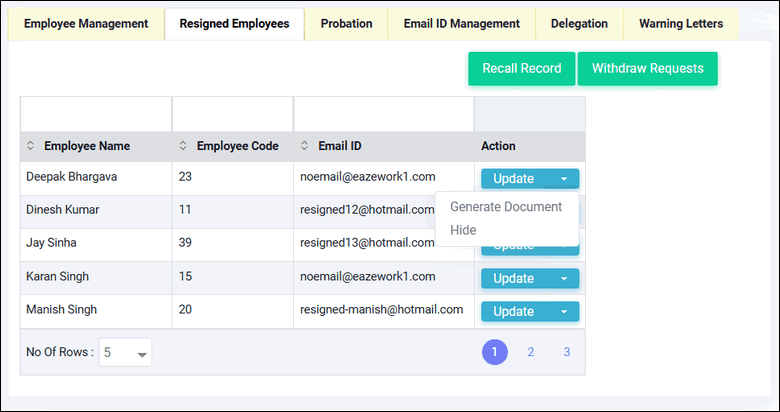Image resolution: width=780 pixels, height=412 pixels.
Task: Go to page 2 of results
Action: click(x=531, y=352)
